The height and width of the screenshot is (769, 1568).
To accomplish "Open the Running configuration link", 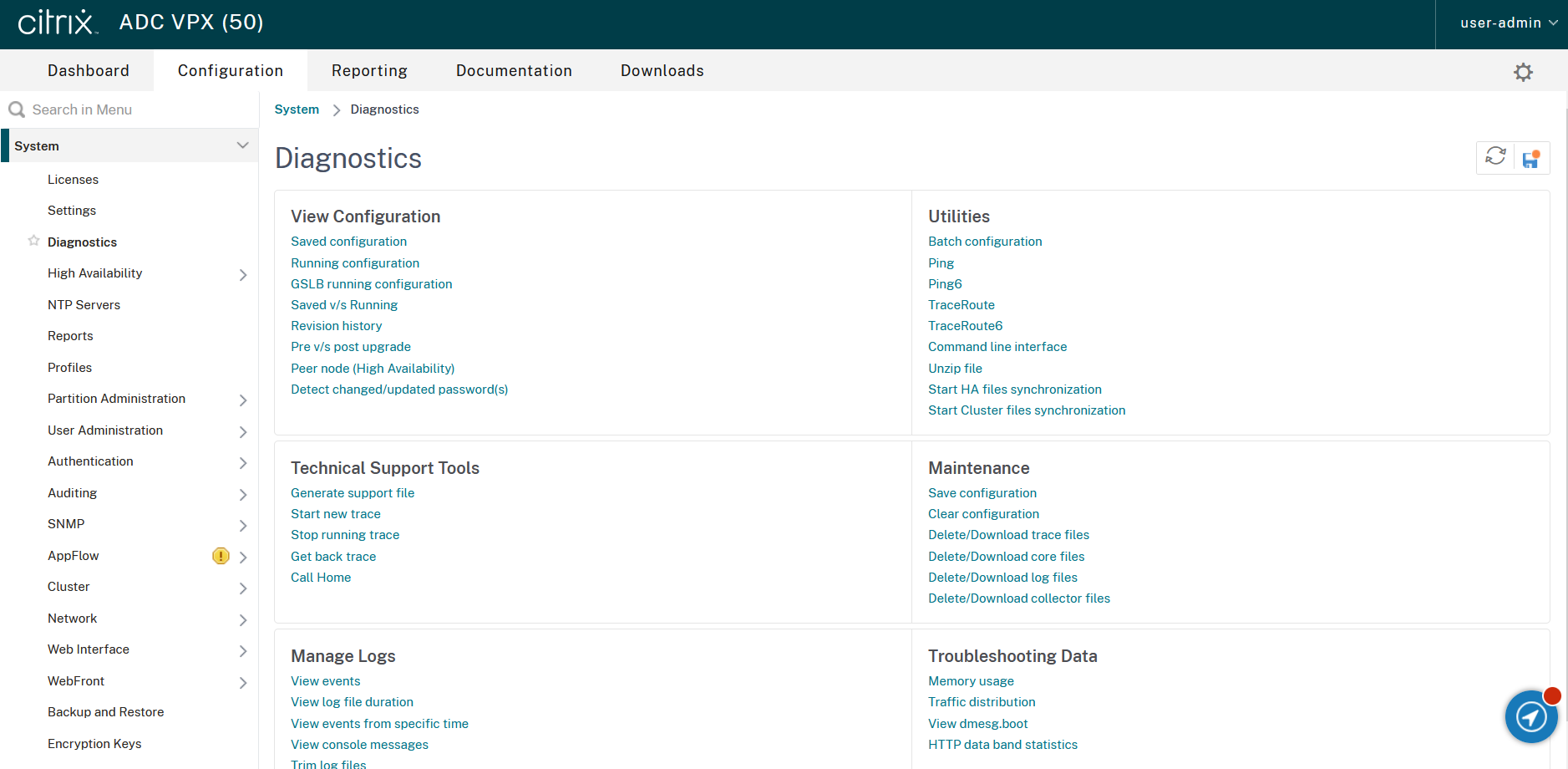I will tap(355, 263).
